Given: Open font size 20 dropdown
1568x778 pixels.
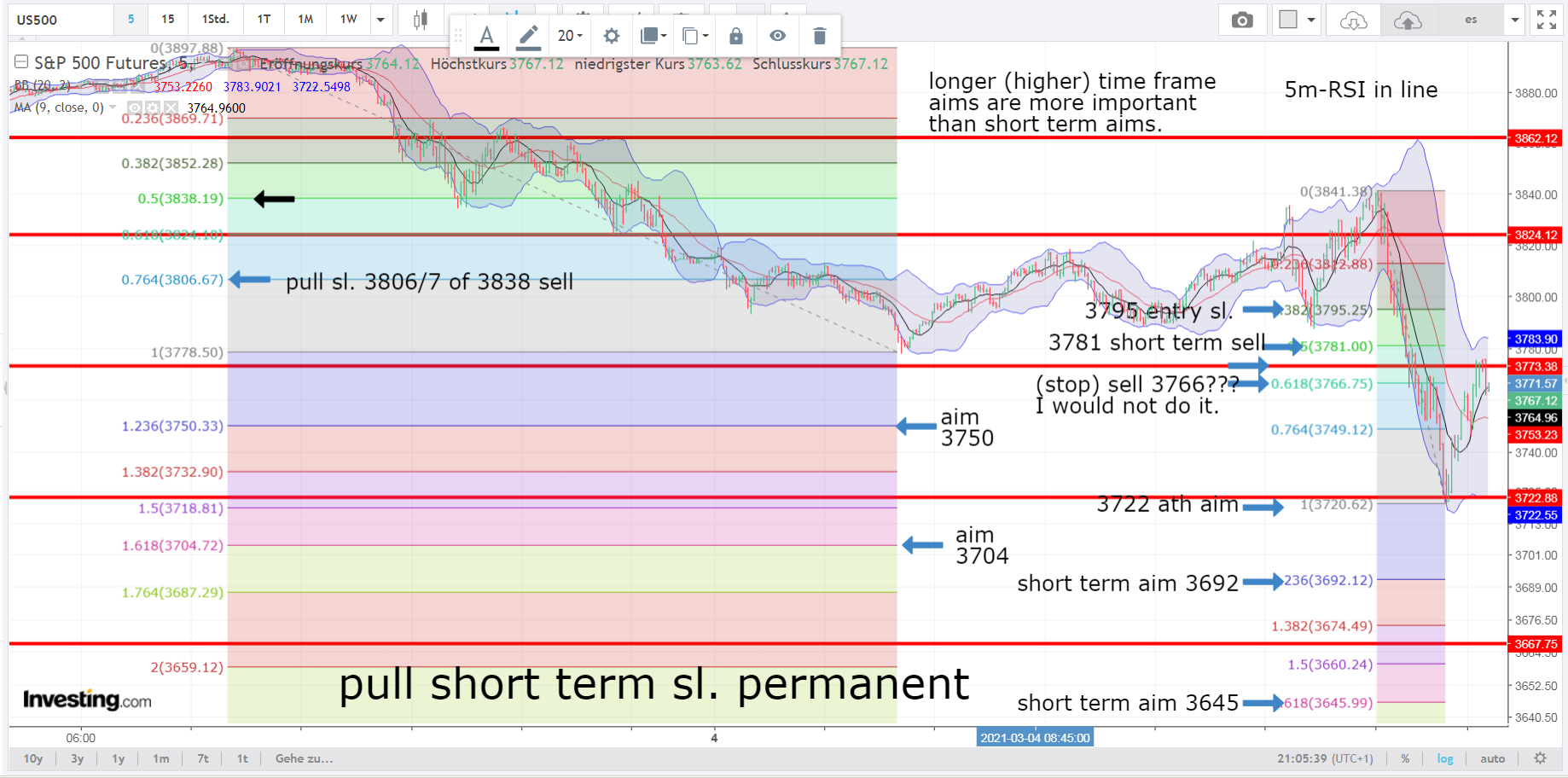Looking at the screenshot, I should (x=570, y=36).
